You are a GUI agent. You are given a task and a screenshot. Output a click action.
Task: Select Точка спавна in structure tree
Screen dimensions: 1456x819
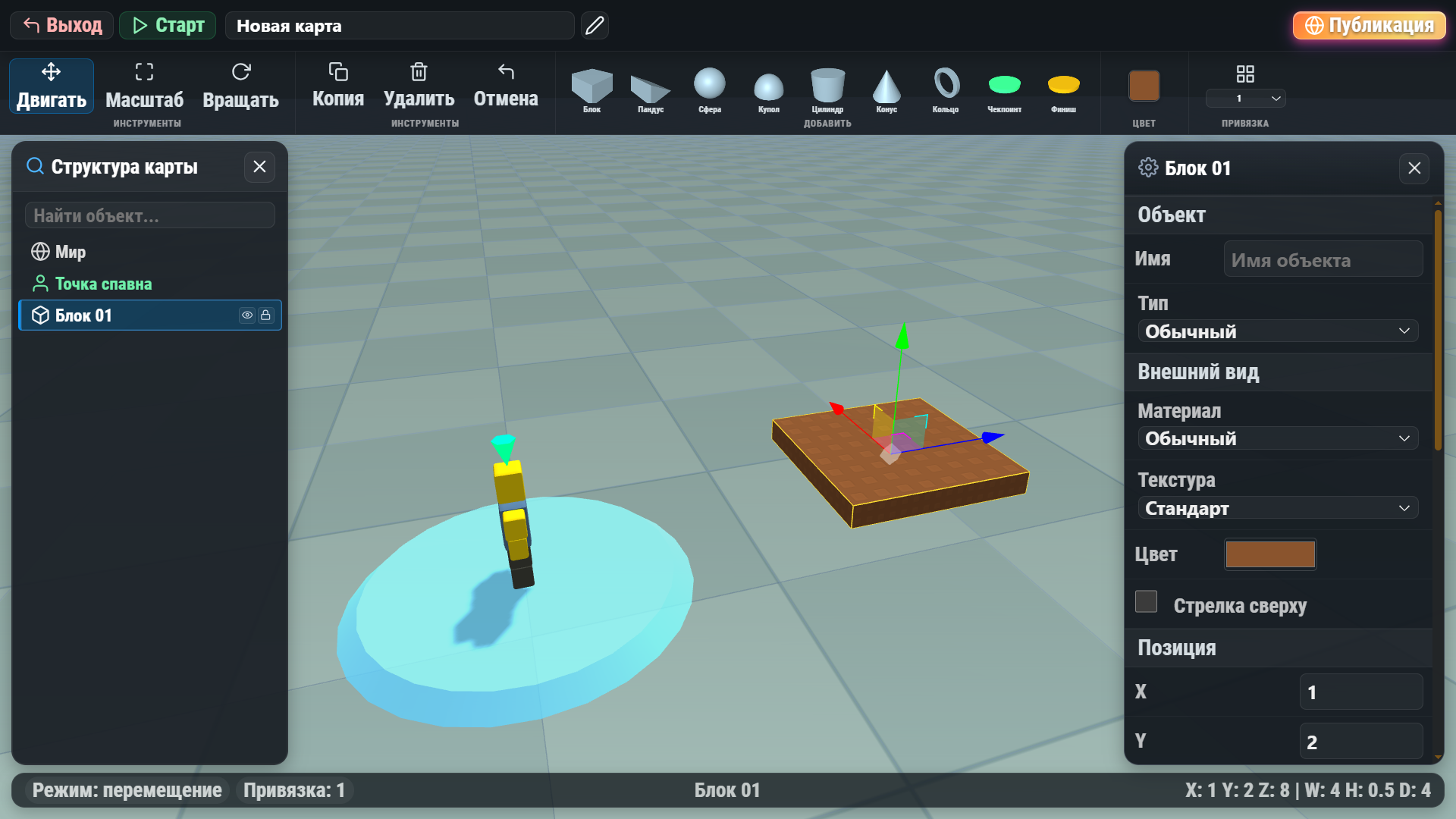click(103, 284)
